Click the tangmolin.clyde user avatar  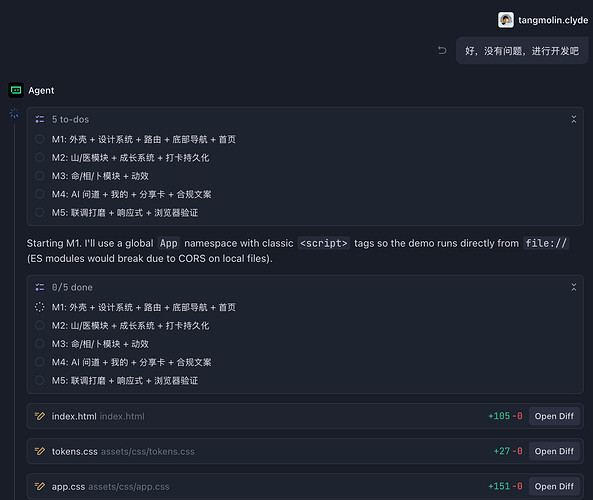click(506, 20)
